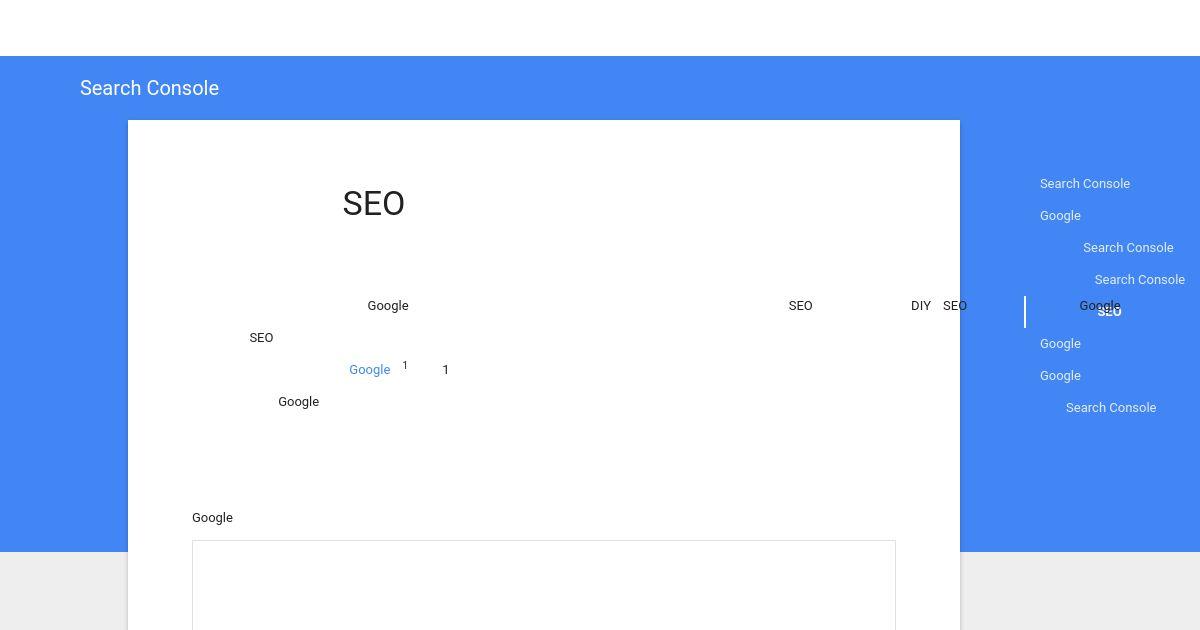Follow the blue Google link in the article
Viewport: 1200px width, 630px height.
[x=369, y=370]
